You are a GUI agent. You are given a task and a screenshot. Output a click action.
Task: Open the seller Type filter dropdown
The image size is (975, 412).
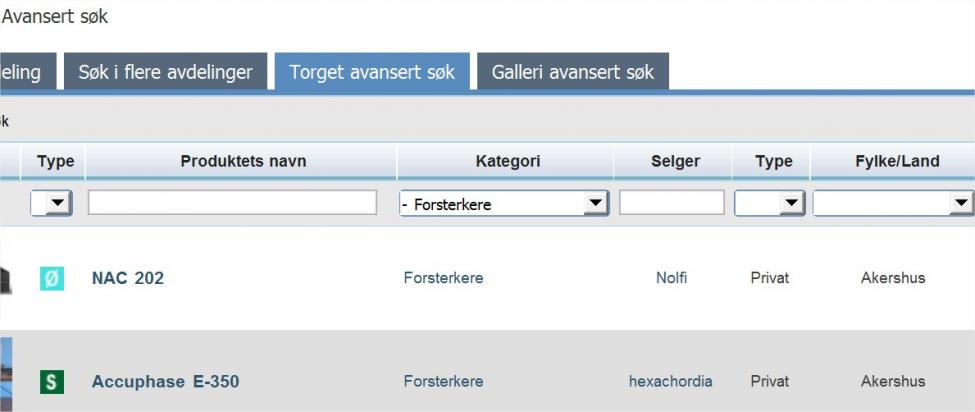[x=792, y=203]
